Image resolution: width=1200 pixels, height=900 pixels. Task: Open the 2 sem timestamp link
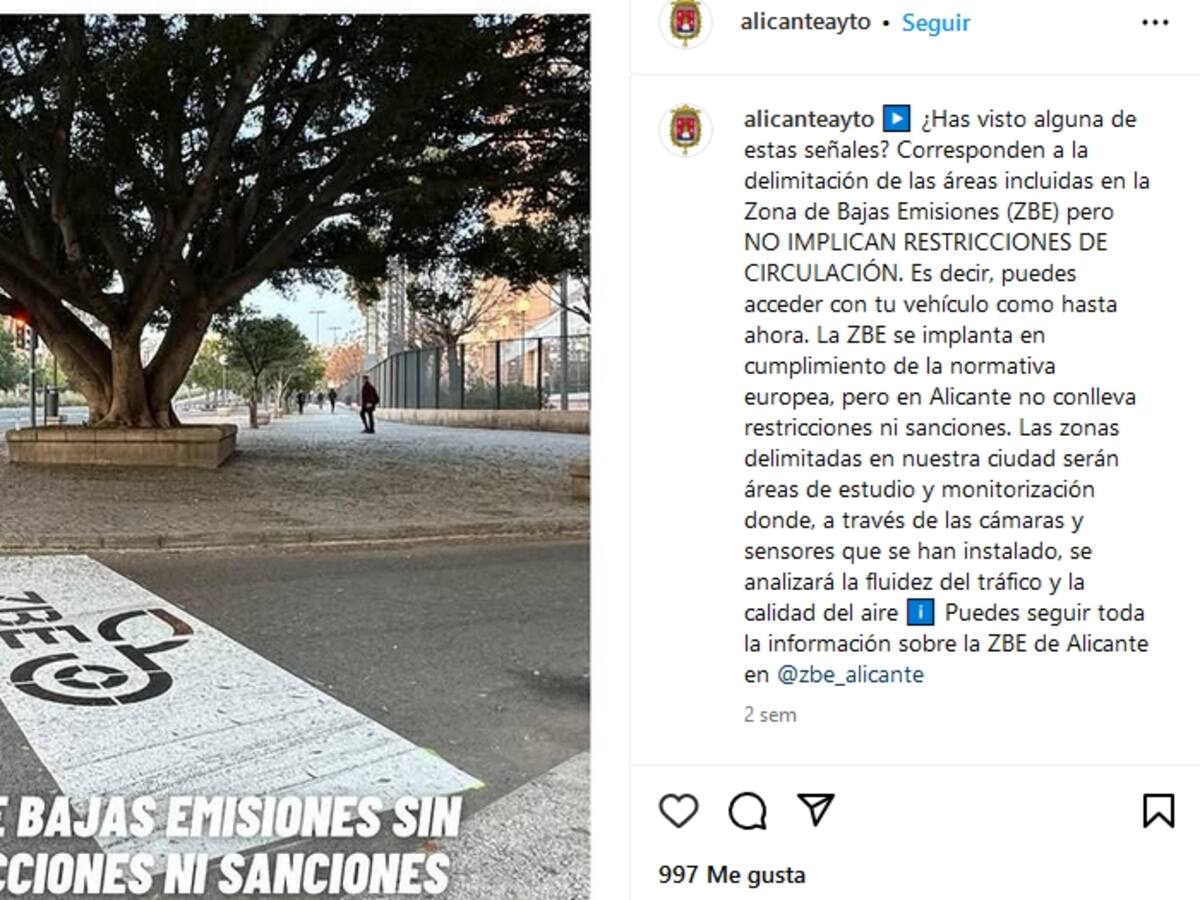(x=770, y=715)
